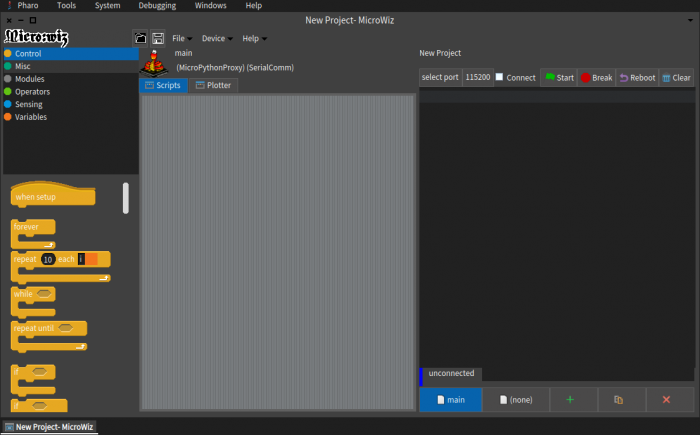This screenshot has width=700, height=435.
Task: Open the window menu arrow at title bar right
Action: click(690, 20)
